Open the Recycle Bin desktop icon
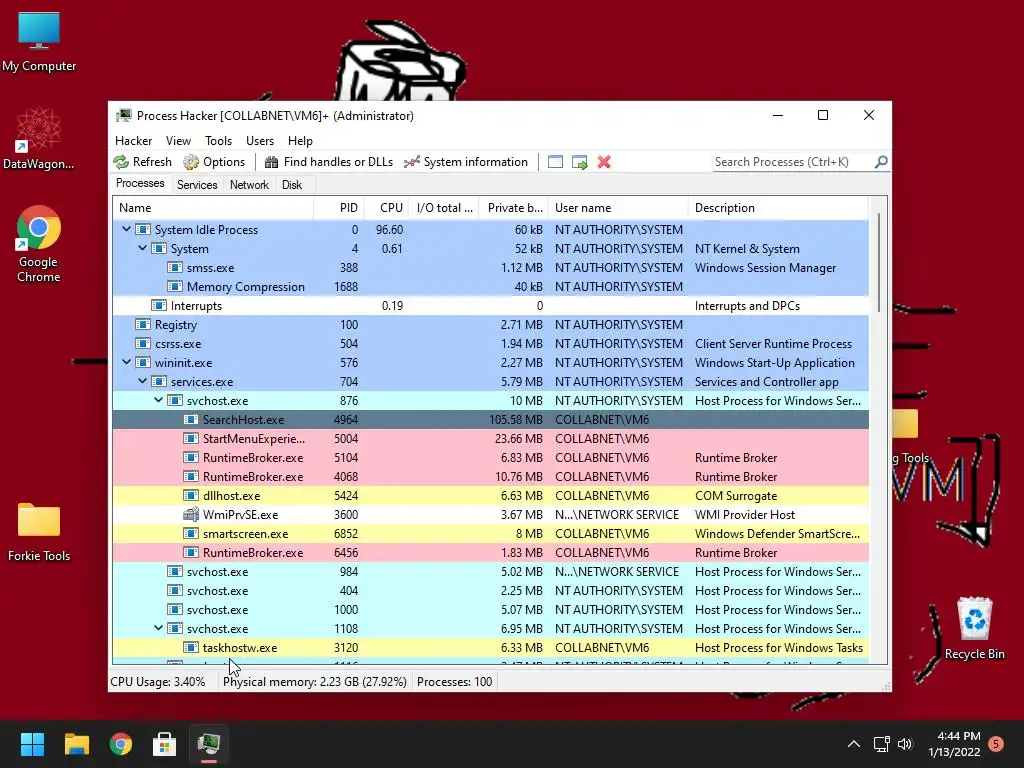The image size is (1024, 768). coord(974,628)
